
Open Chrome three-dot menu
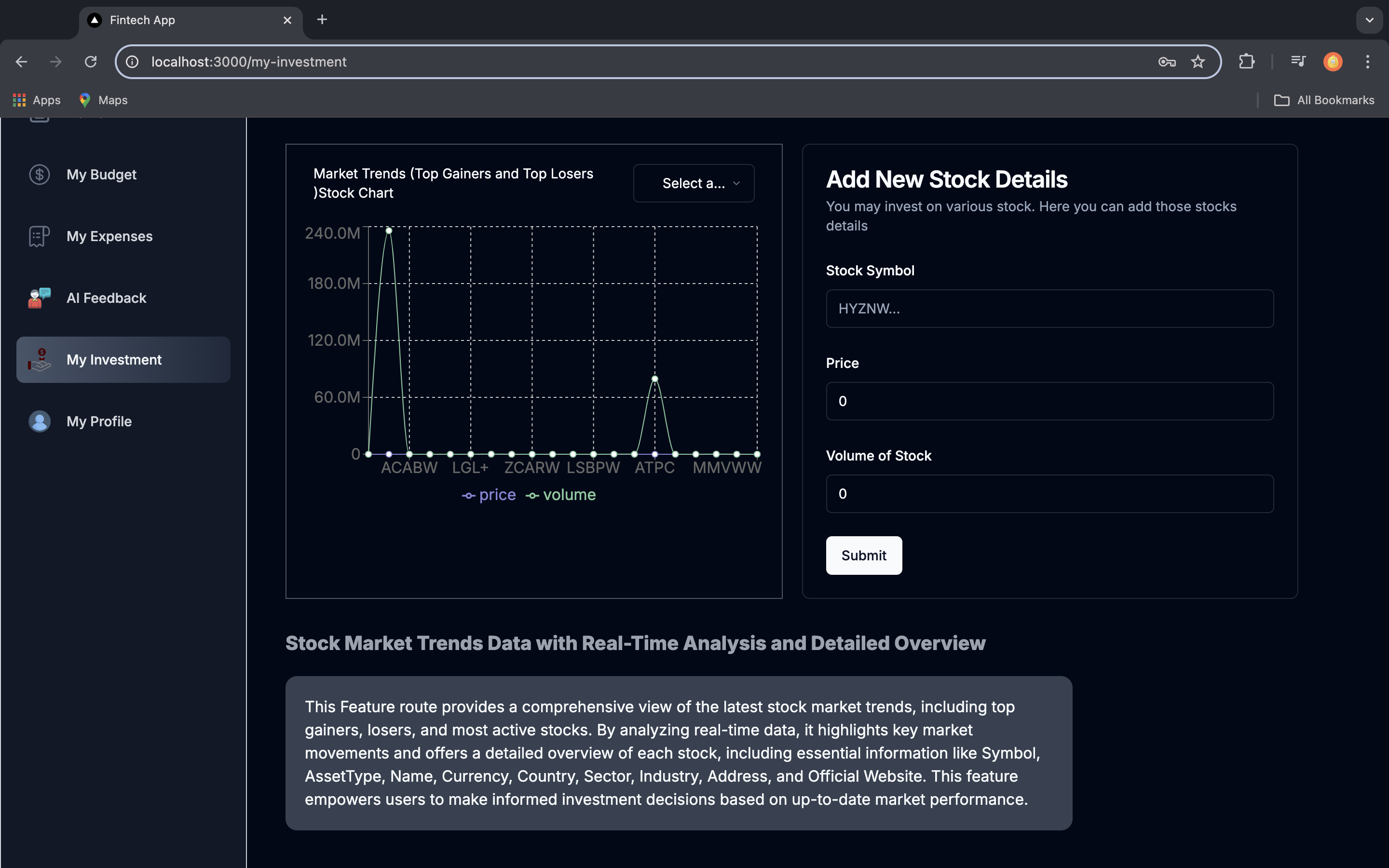coord(1367,62)
